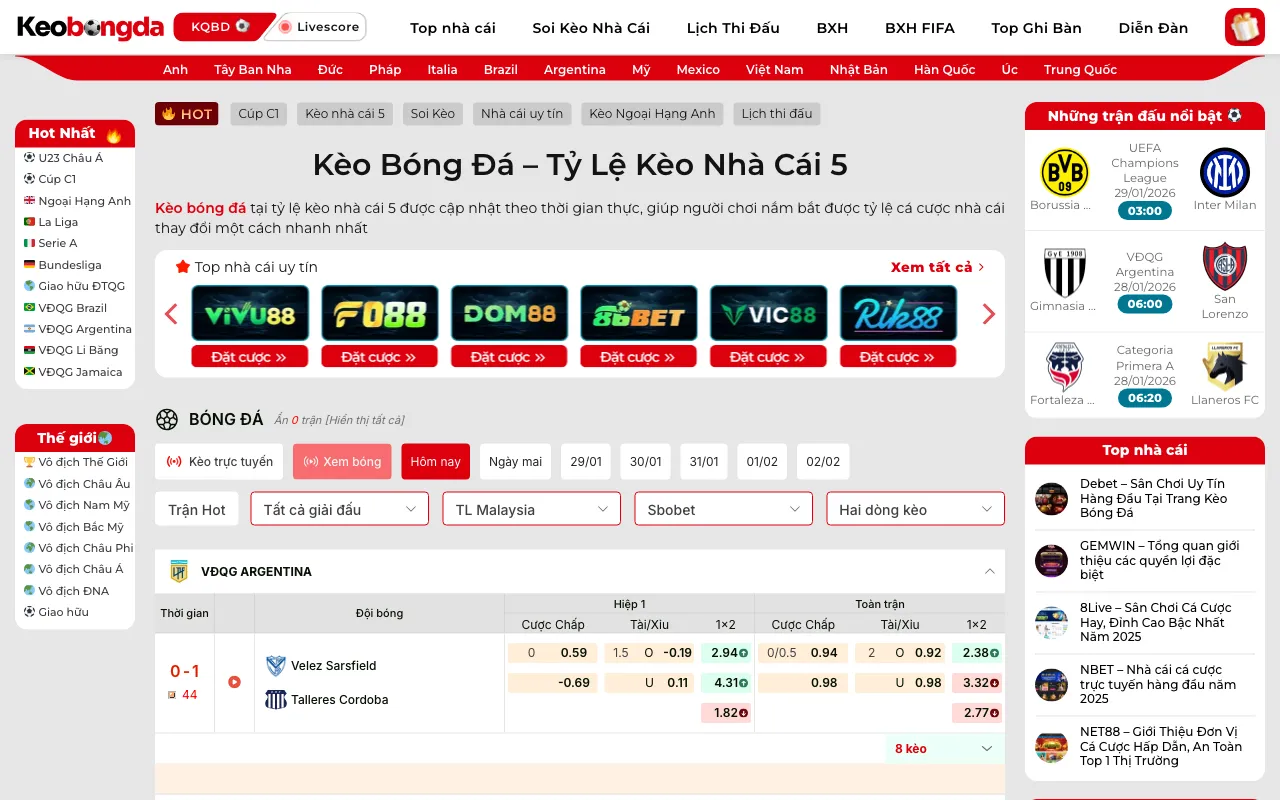Open the BXH FIFA menu item
The width and height of the screenshot is (1280, 800).
pyautogui.click(x=920, y=28)
